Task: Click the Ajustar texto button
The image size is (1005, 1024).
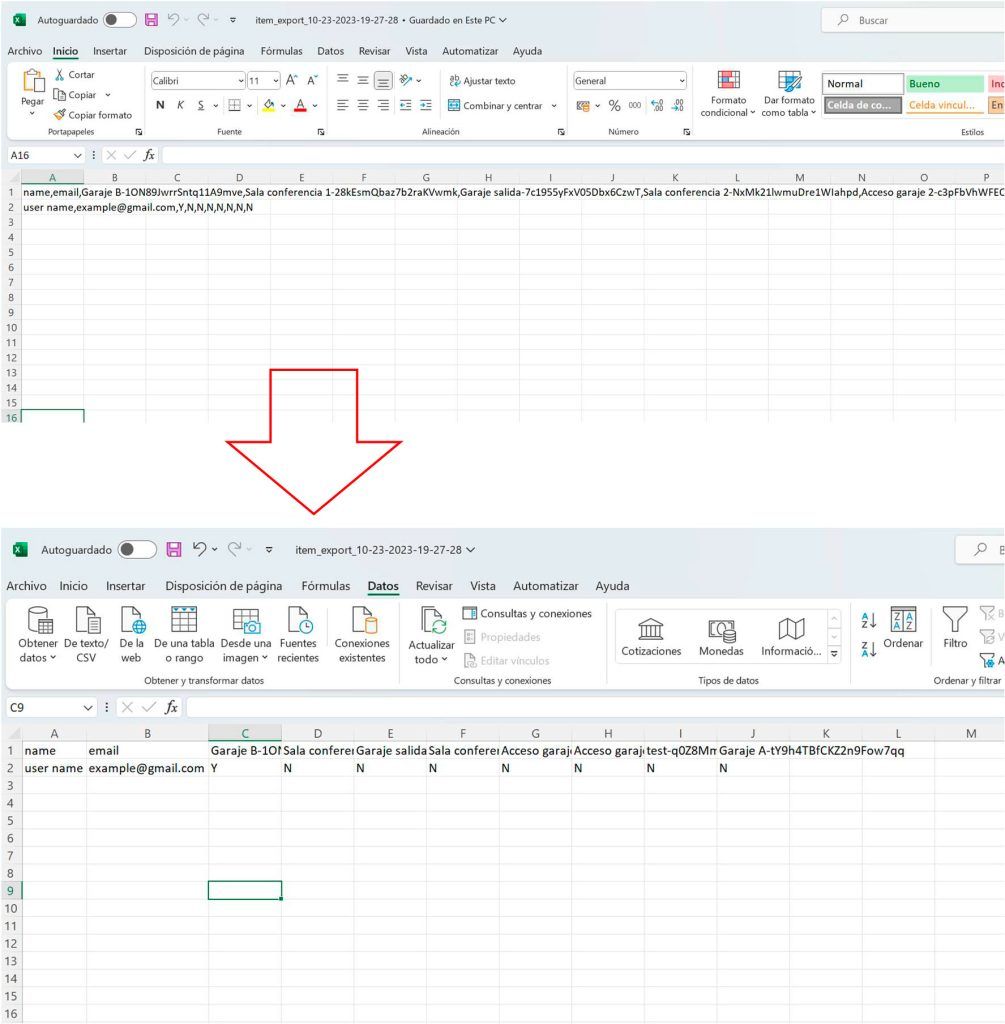Action: pos(482,81)
